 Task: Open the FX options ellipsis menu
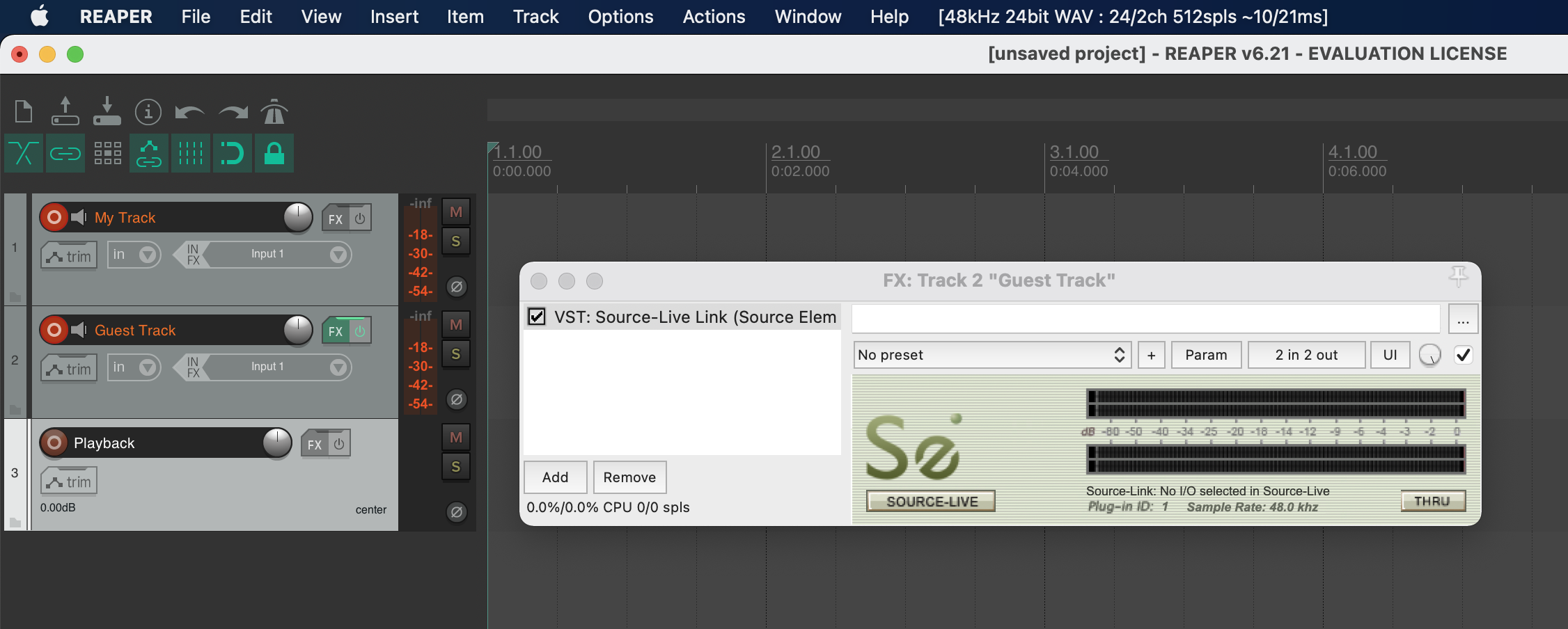click(1464, 320)
